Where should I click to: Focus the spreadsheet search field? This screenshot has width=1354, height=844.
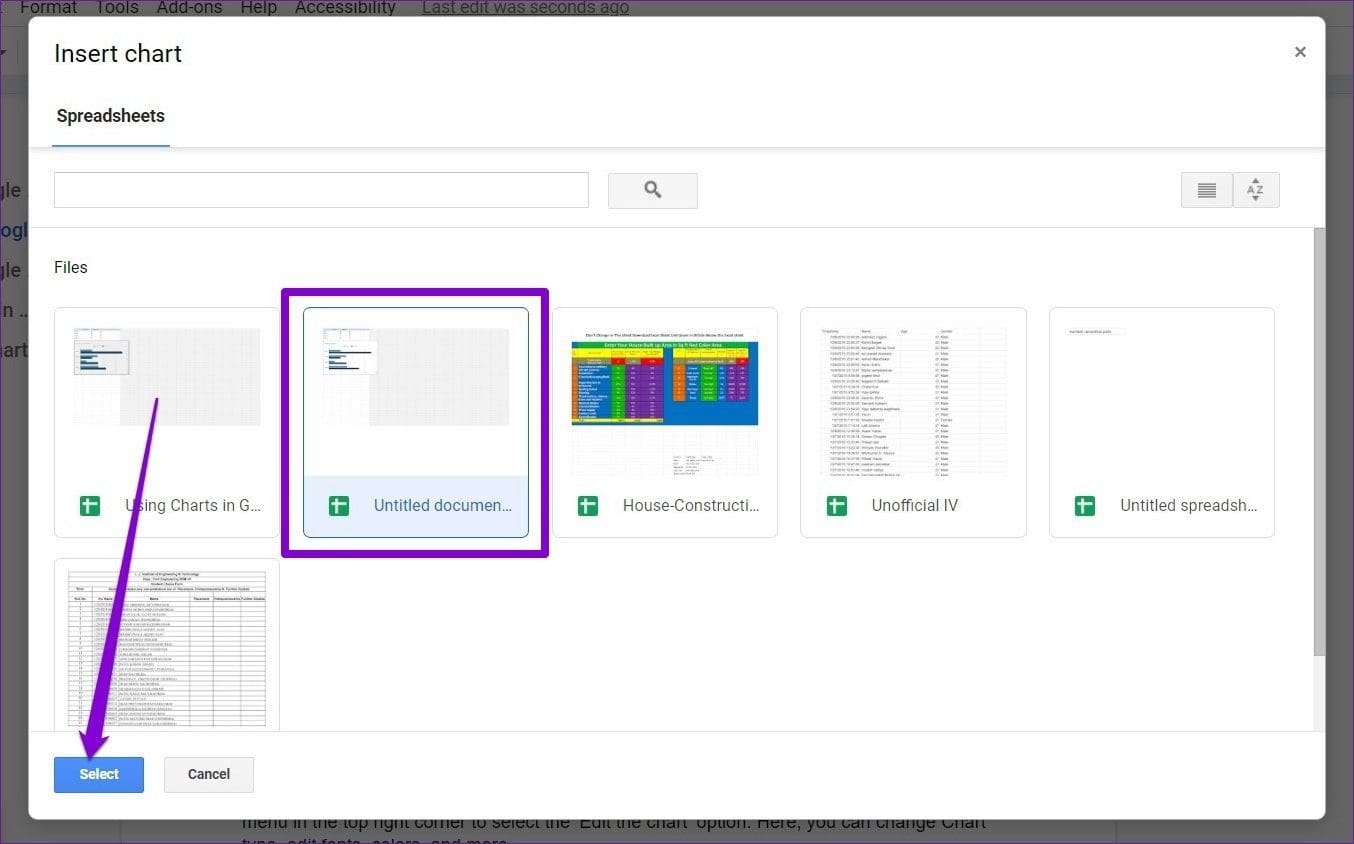[x=321, y=190]
